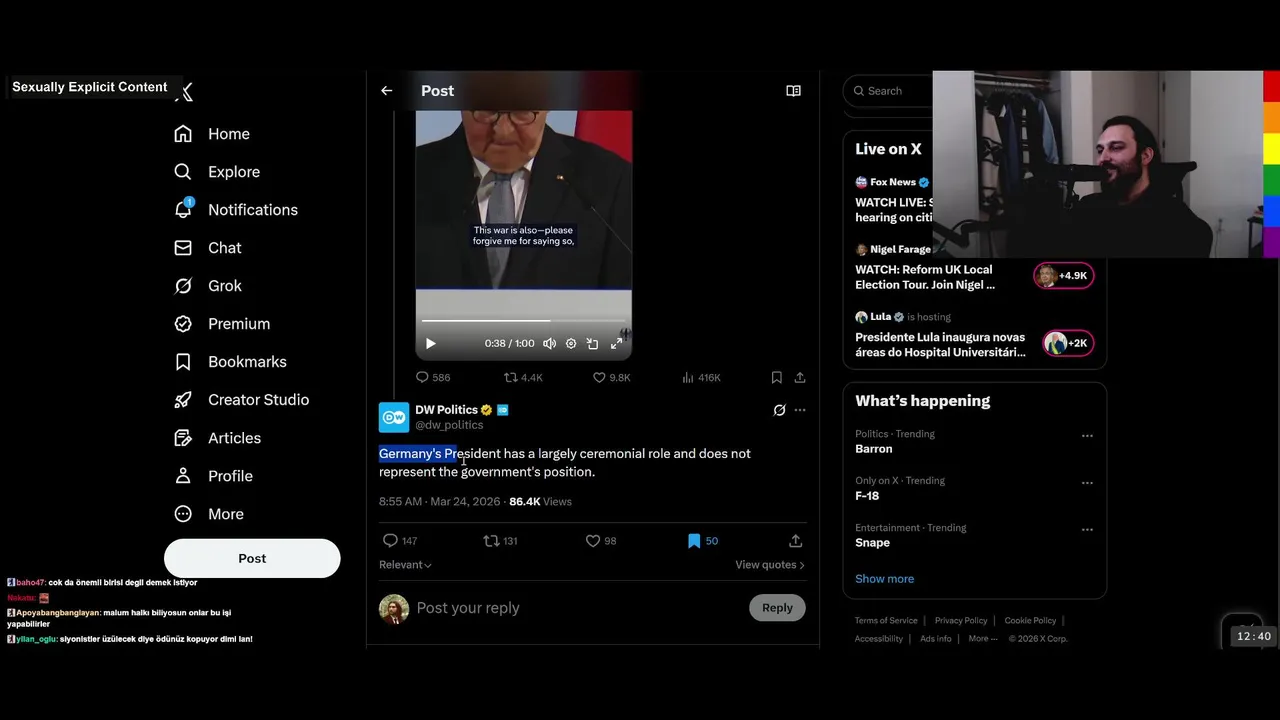Open the DW Politics profile avatar
Viewport: 1280px width, 720px height.
394,417
